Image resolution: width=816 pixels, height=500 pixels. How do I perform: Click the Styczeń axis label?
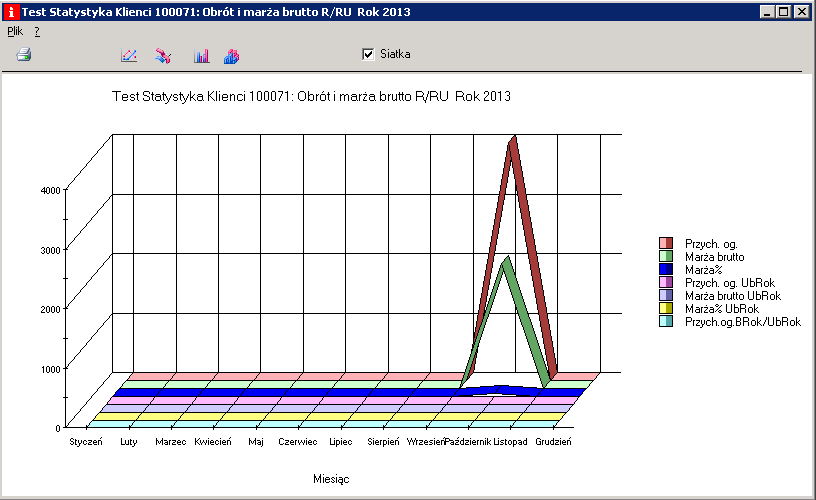coord(86,442)
